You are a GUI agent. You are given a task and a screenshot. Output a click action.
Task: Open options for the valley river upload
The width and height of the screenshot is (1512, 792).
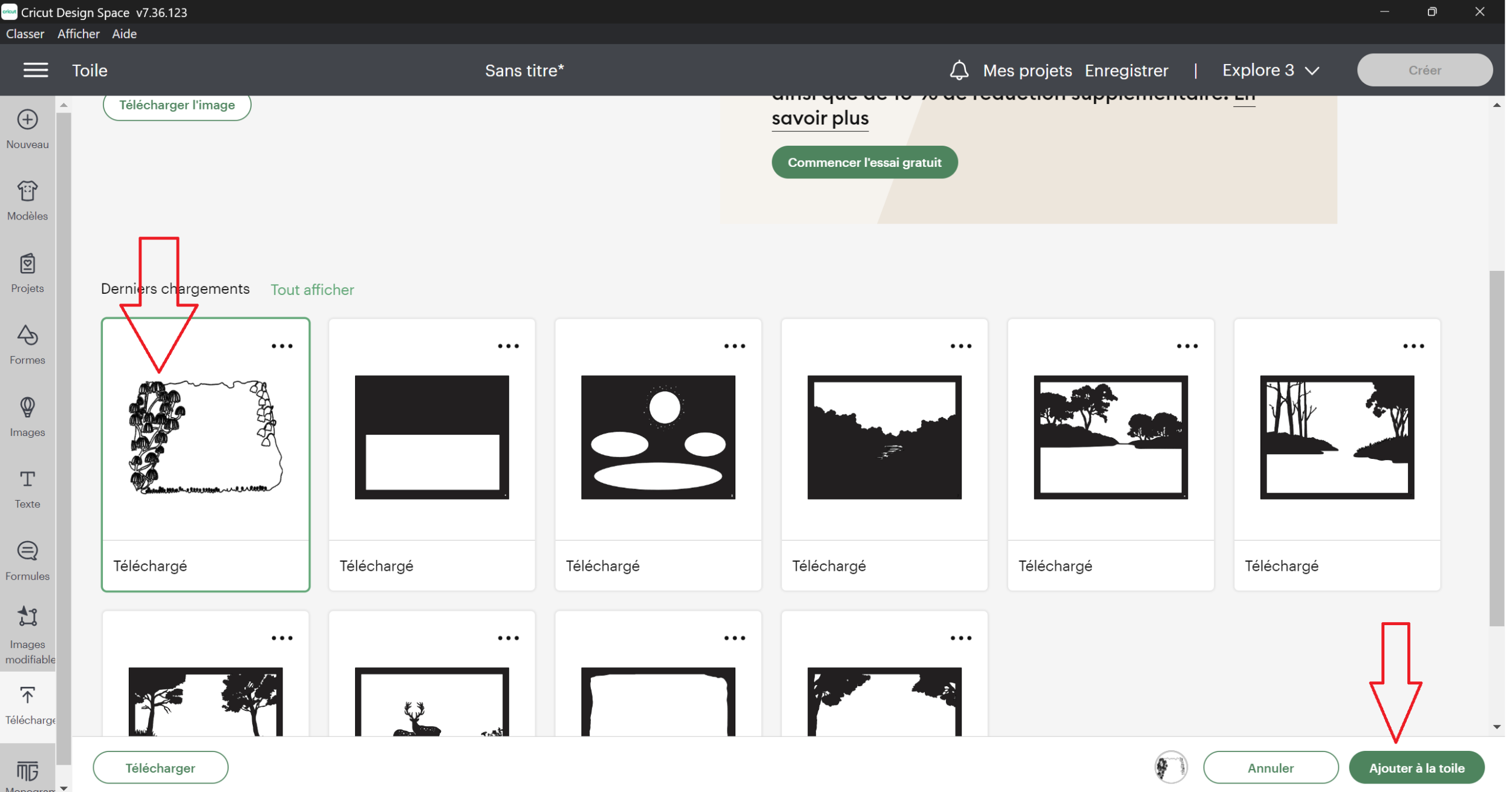click(960, 346)
